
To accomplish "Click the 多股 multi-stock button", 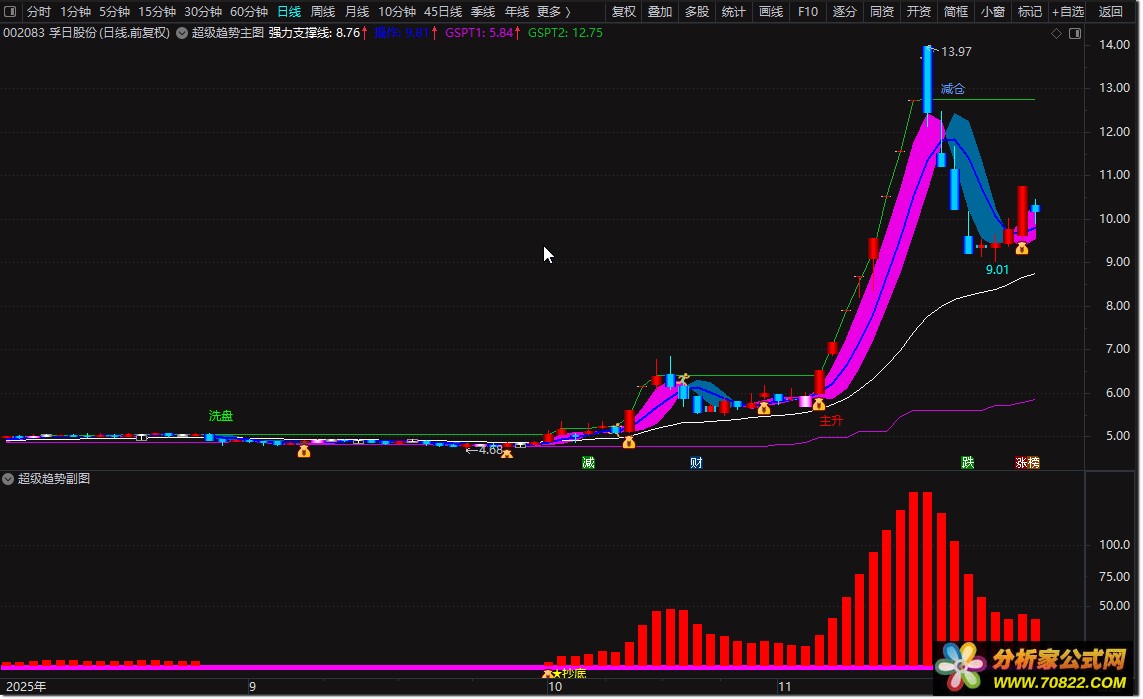I will [697, 12].
